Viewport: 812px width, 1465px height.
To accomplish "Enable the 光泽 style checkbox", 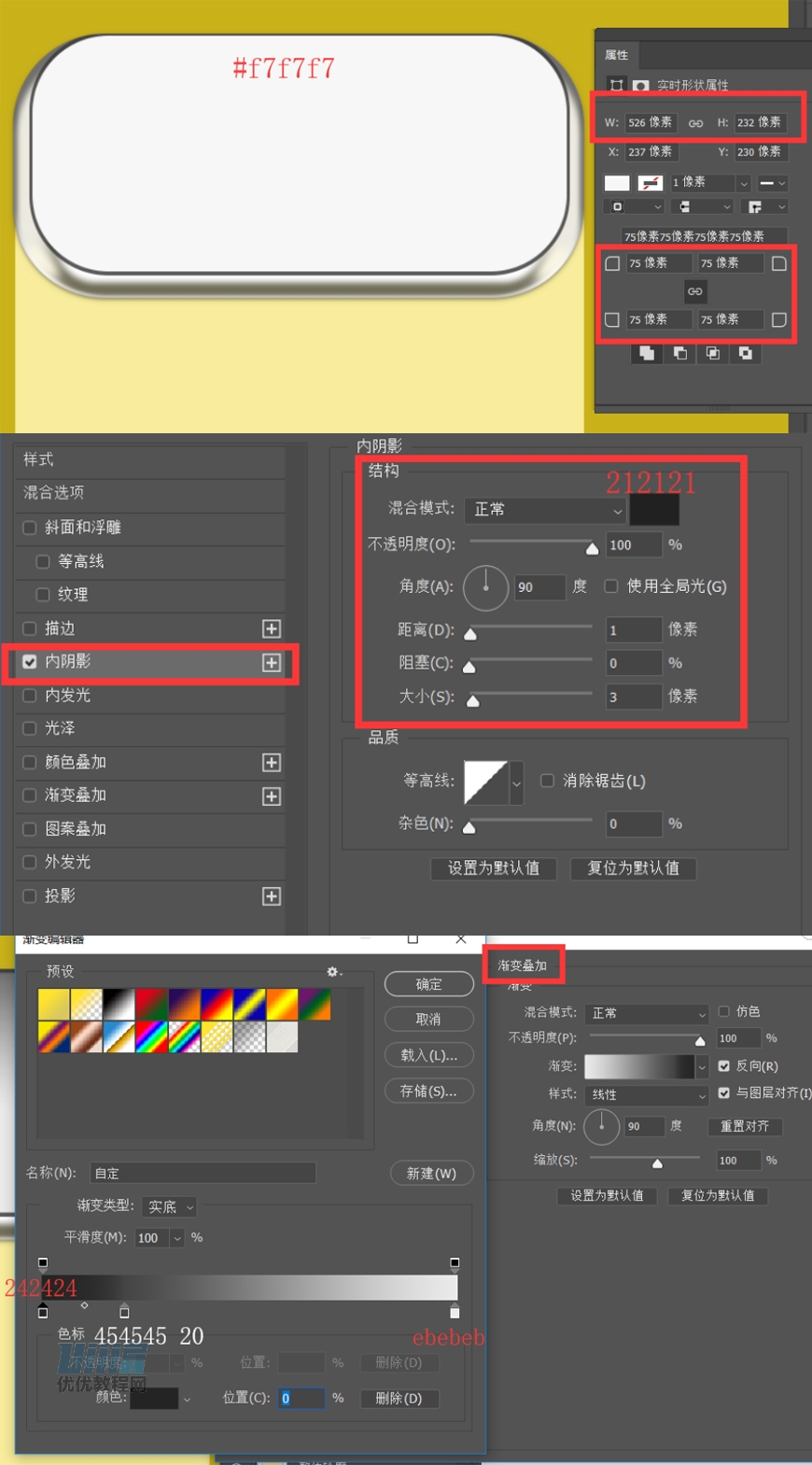I will [x=30, y=728].
